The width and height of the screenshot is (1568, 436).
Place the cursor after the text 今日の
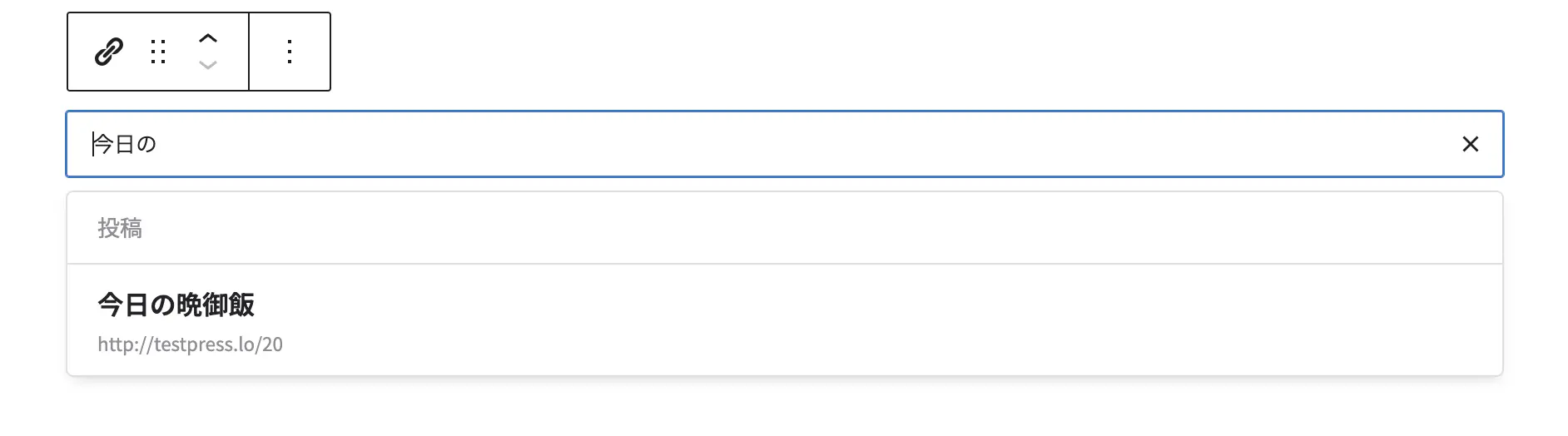[x=157, y=144]
